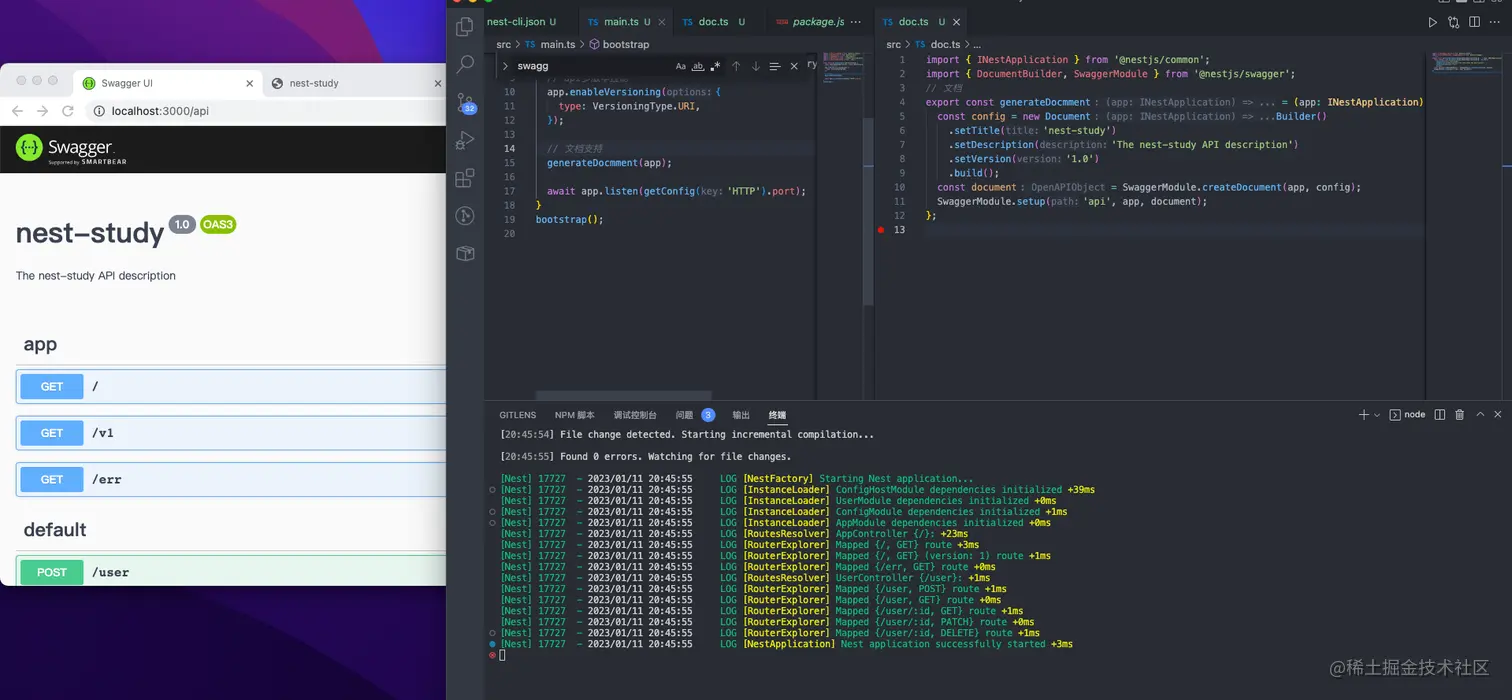Click the horizontal scrollbar in main.ts editor
Viewport: 1512px width, 700px height.
[x=624, y=395]
